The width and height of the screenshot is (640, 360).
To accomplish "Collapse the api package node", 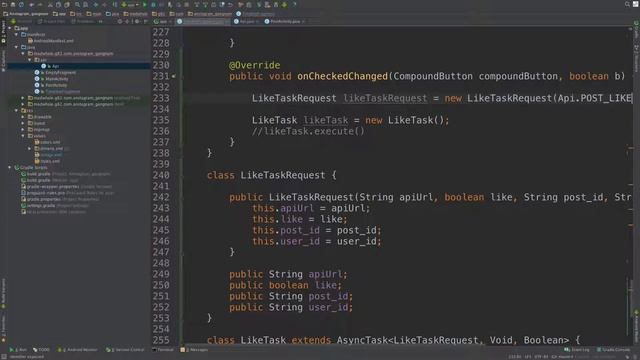I will [x=29, y=60].
